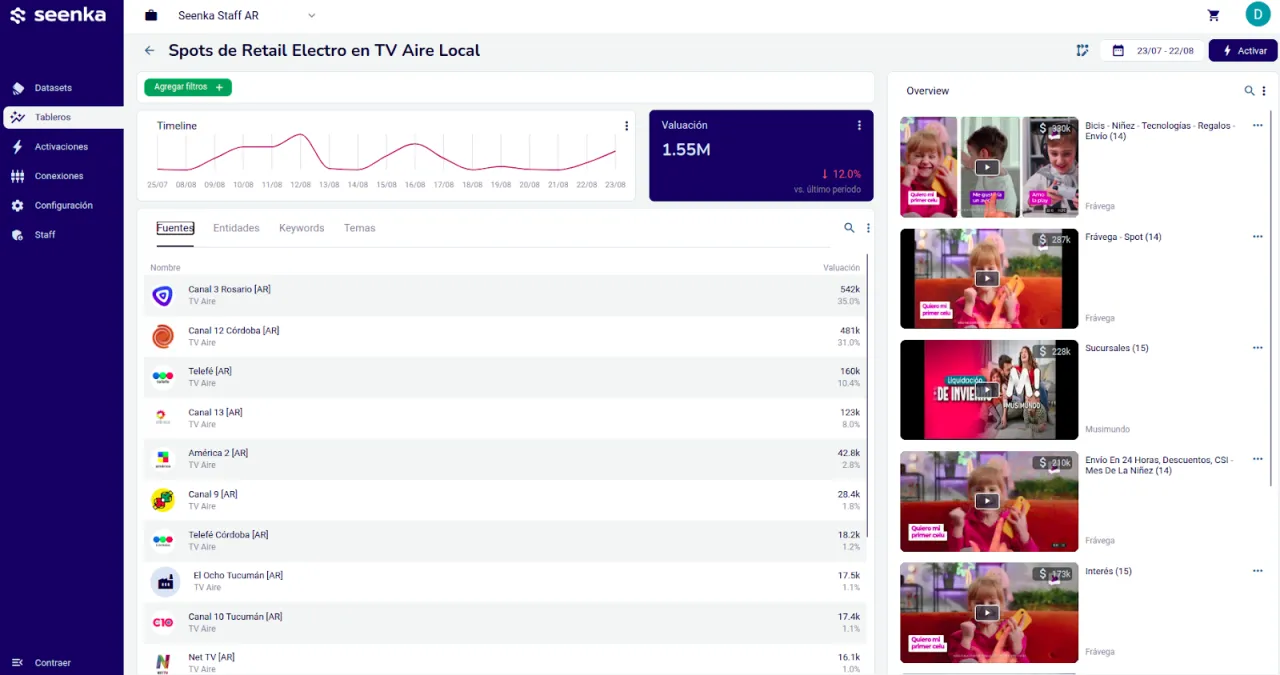Open the date range picker 23/07 - 22/08
The height and width of the screenshot is (675, 1280).
click(1153, 50)
